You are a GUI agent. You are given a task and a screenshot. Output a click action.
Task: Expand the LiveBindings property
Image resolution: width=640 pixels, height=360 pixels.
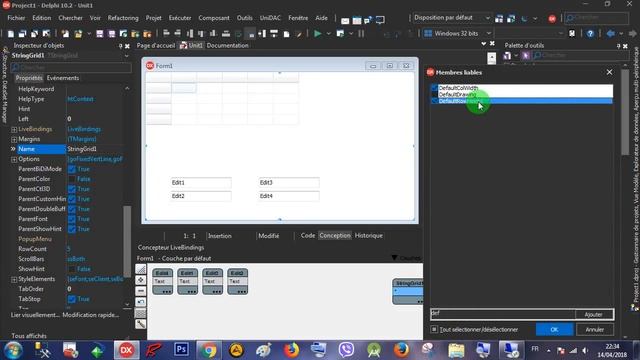pos(14,129)
